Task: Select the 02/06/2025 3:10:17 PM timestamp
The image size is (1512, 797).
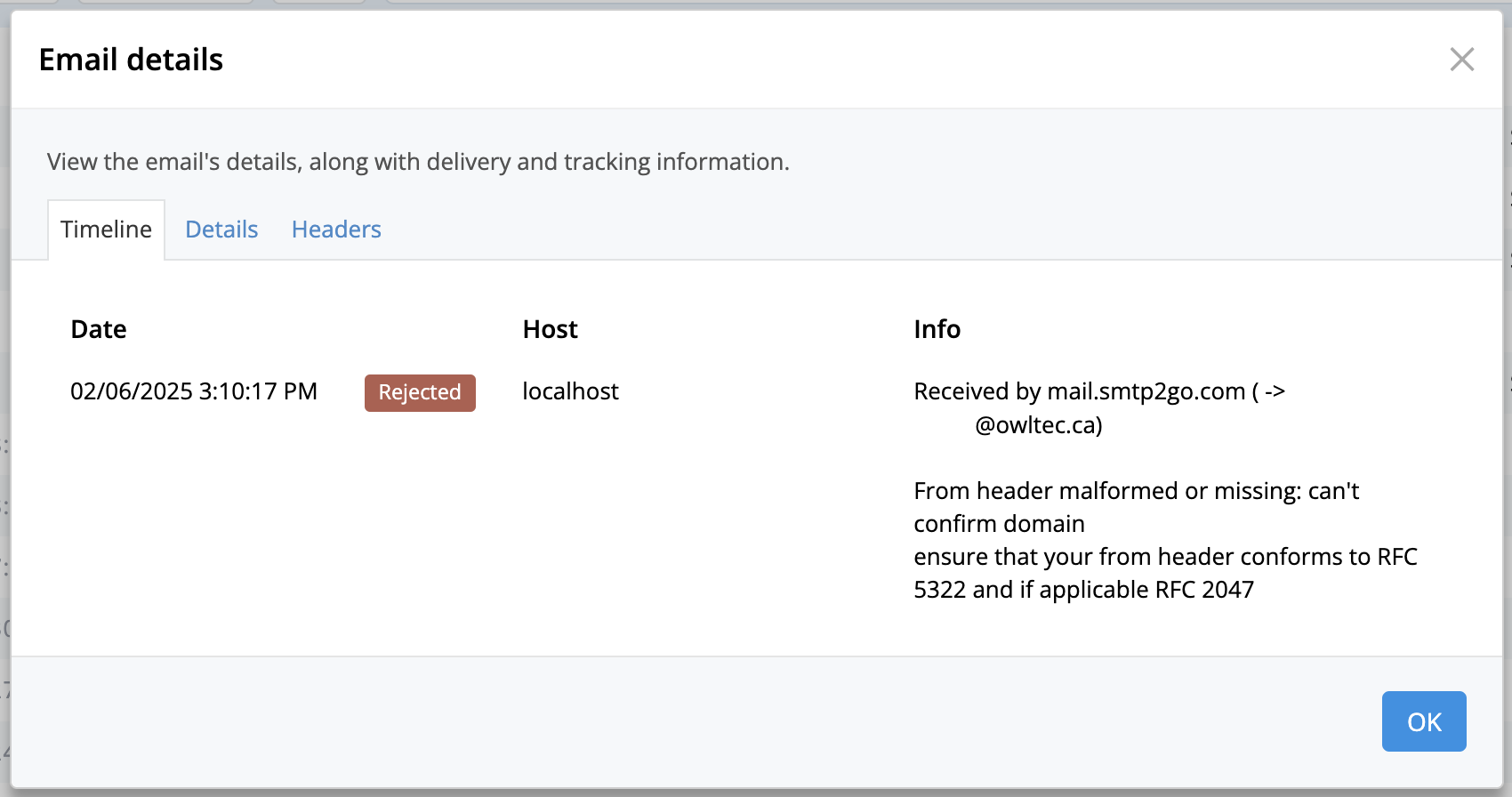Action: point(194,391)
